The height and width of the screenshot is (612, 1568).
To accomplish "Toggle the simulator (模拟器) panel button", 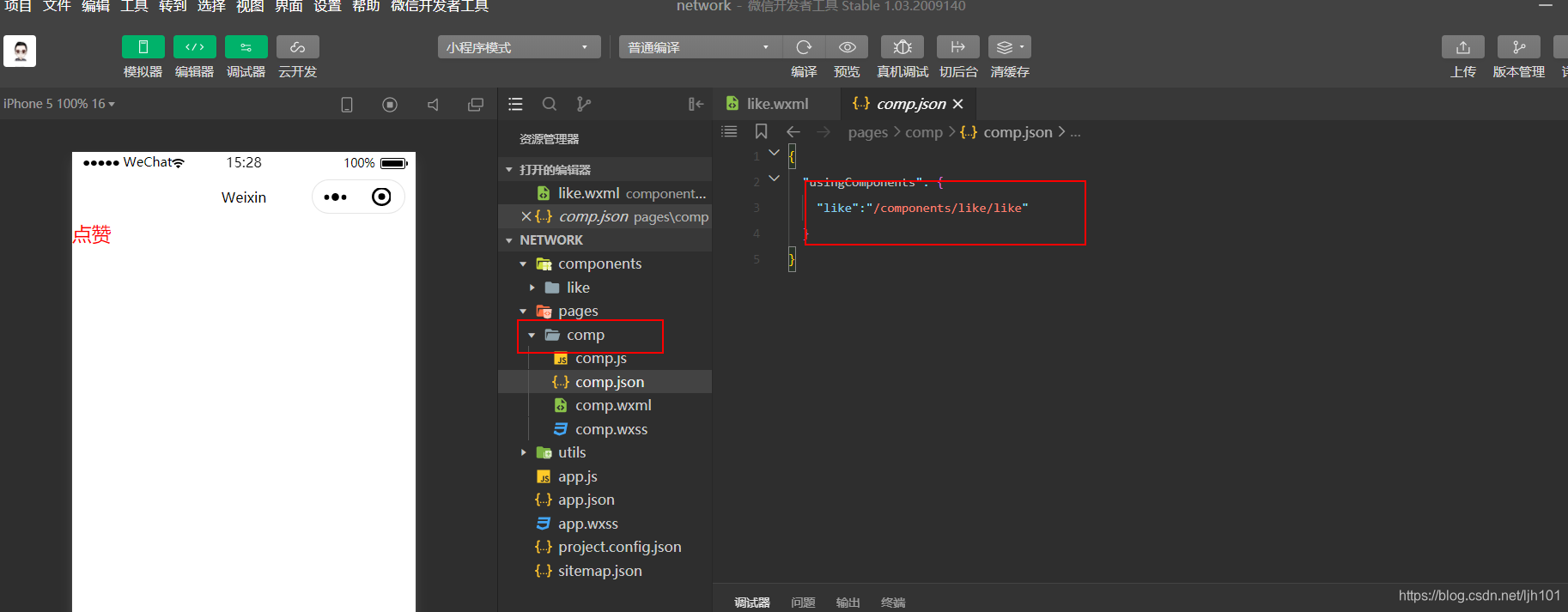I will [x=143, y=47].
